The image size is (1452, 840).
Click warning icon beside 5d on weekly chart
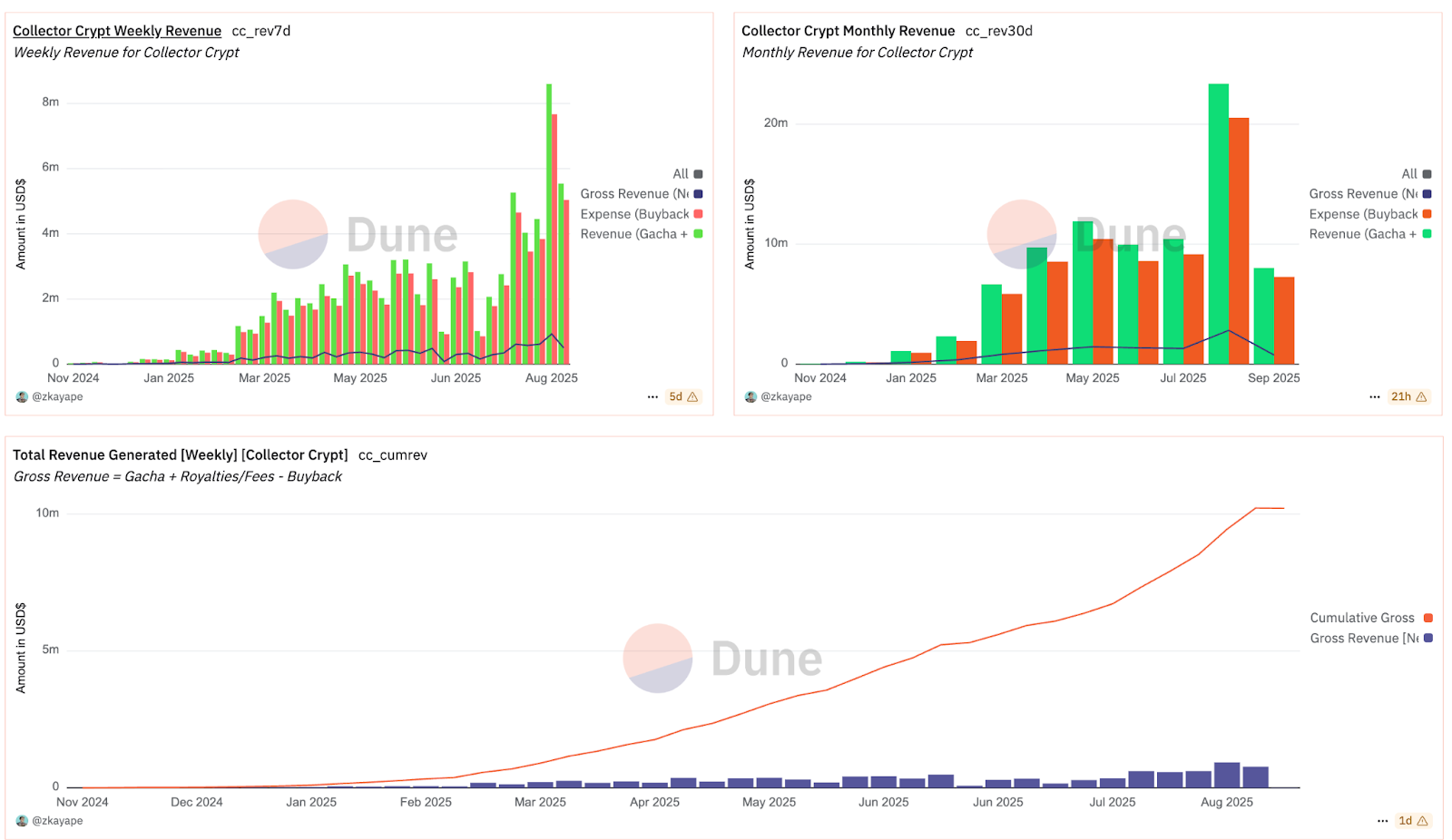[693, 396]
